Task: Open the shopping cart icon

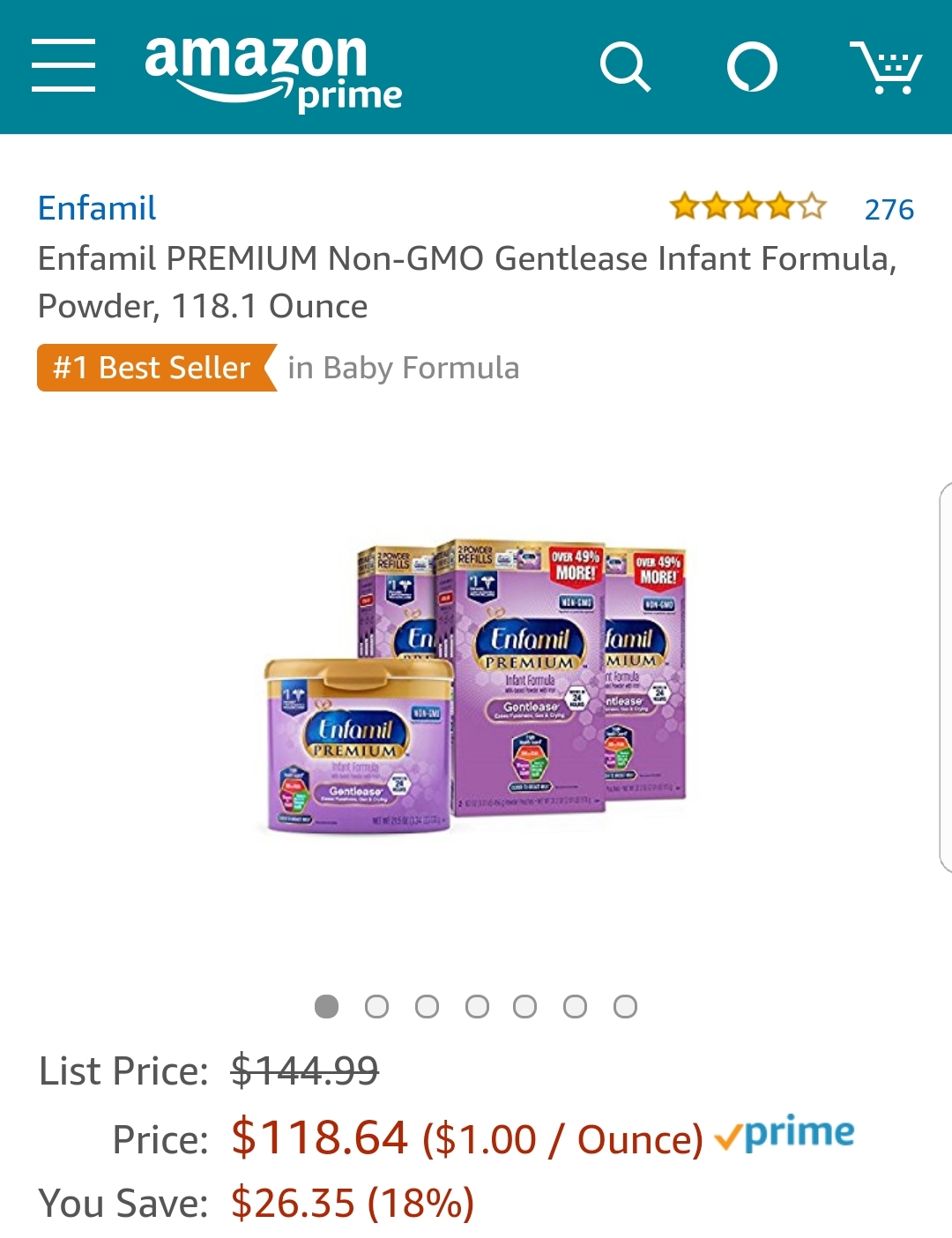Action: click(x=885, y=67)
